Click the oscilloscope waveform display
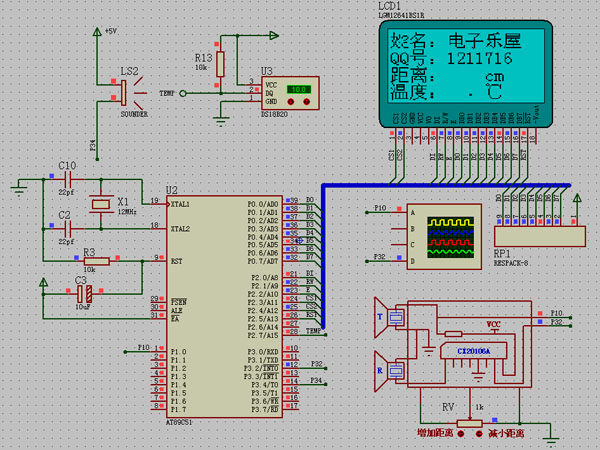 (450, 236)
